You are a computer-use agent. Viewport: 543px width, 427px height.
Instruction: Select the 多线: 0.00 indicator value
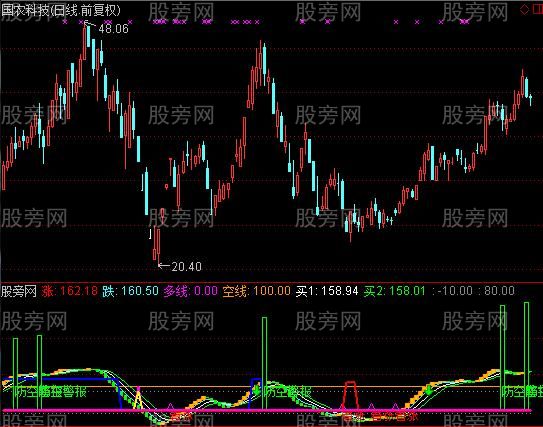click(190, 291)
